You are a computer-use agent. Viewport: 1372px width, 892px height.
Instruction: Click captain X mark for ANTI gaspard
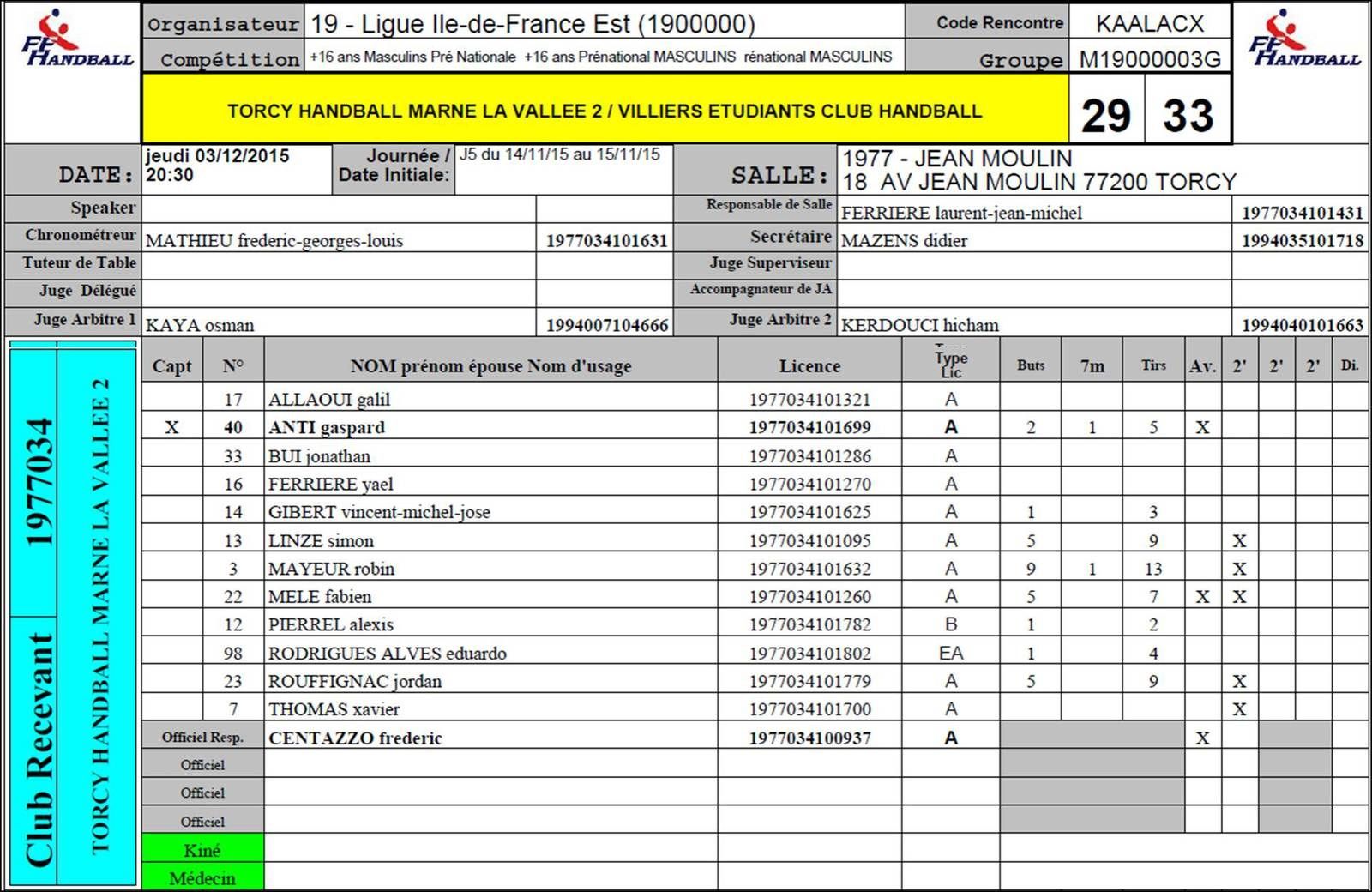pos(171,428)
